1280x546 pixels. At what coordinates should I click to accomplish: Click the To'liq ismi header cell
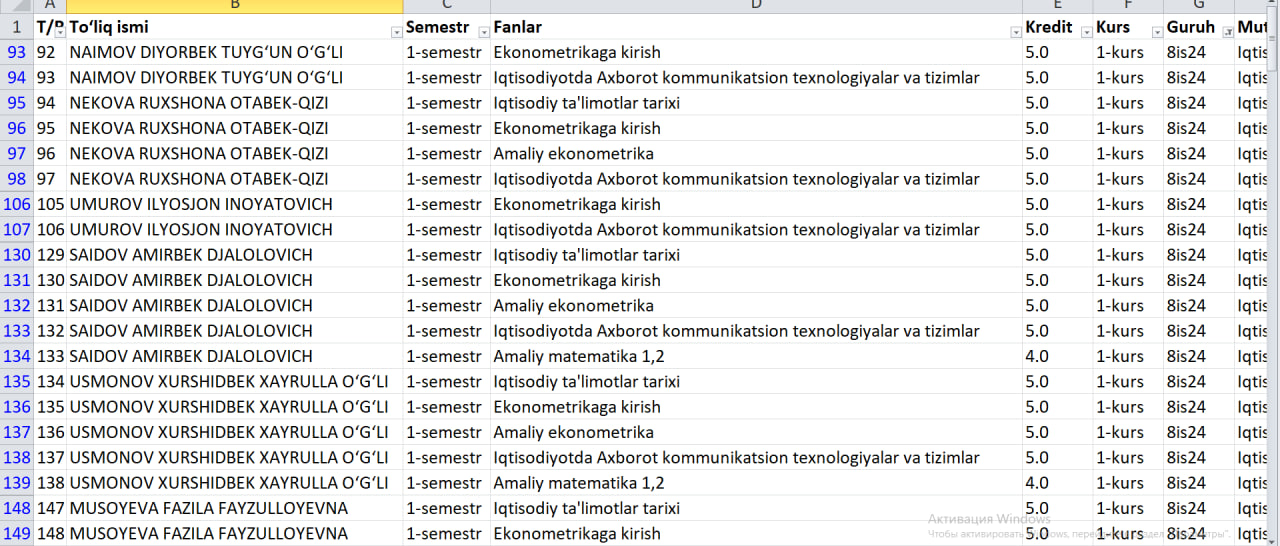point(235,27)
